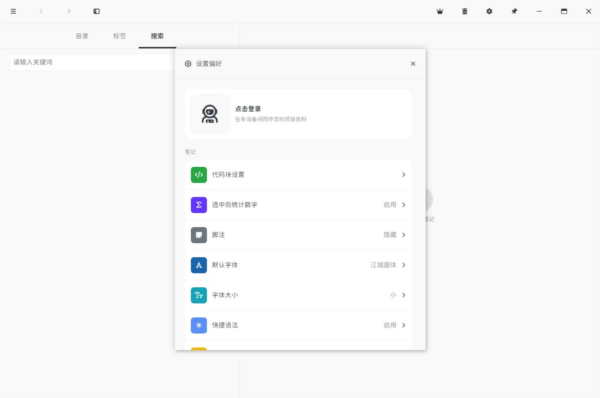600x398 pixels.
Task: Open the 快捷语法 setting
Action: [298, 325]
